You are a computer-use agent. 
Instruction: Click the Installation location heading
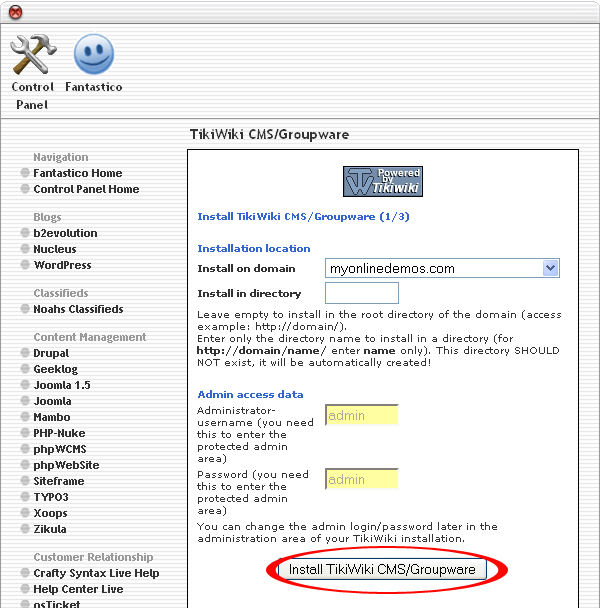(x=254, y=248)
